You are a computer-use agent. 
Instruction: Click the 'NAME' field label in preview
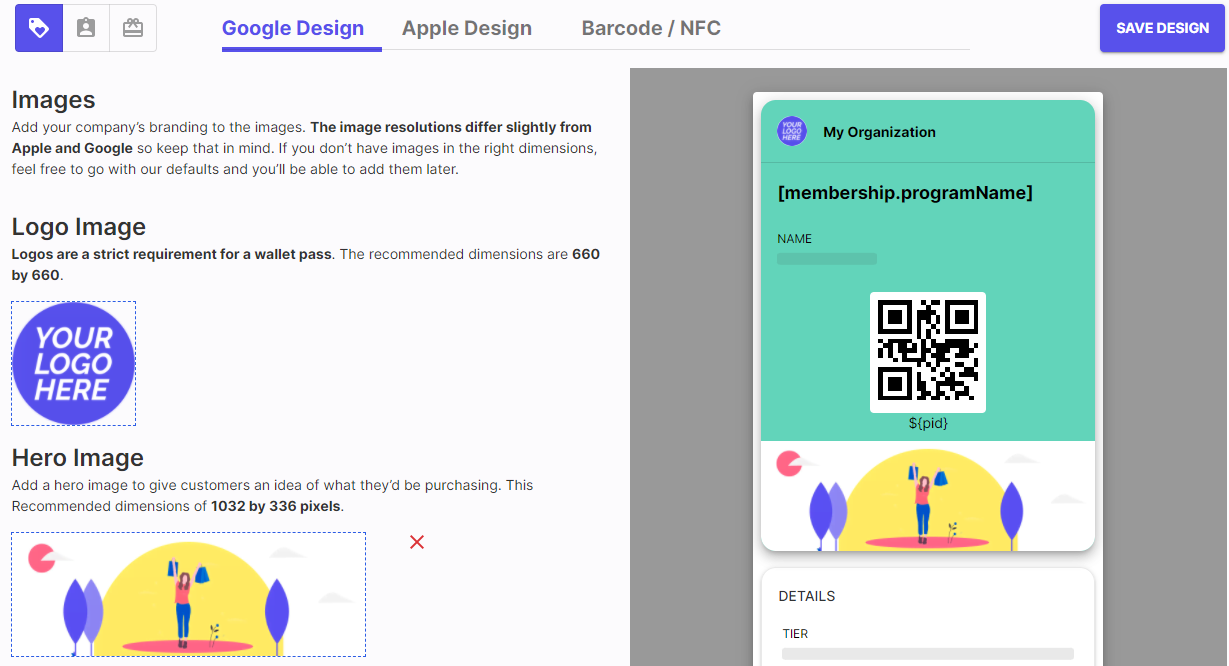pyautogui.click(x=795, y=239)
